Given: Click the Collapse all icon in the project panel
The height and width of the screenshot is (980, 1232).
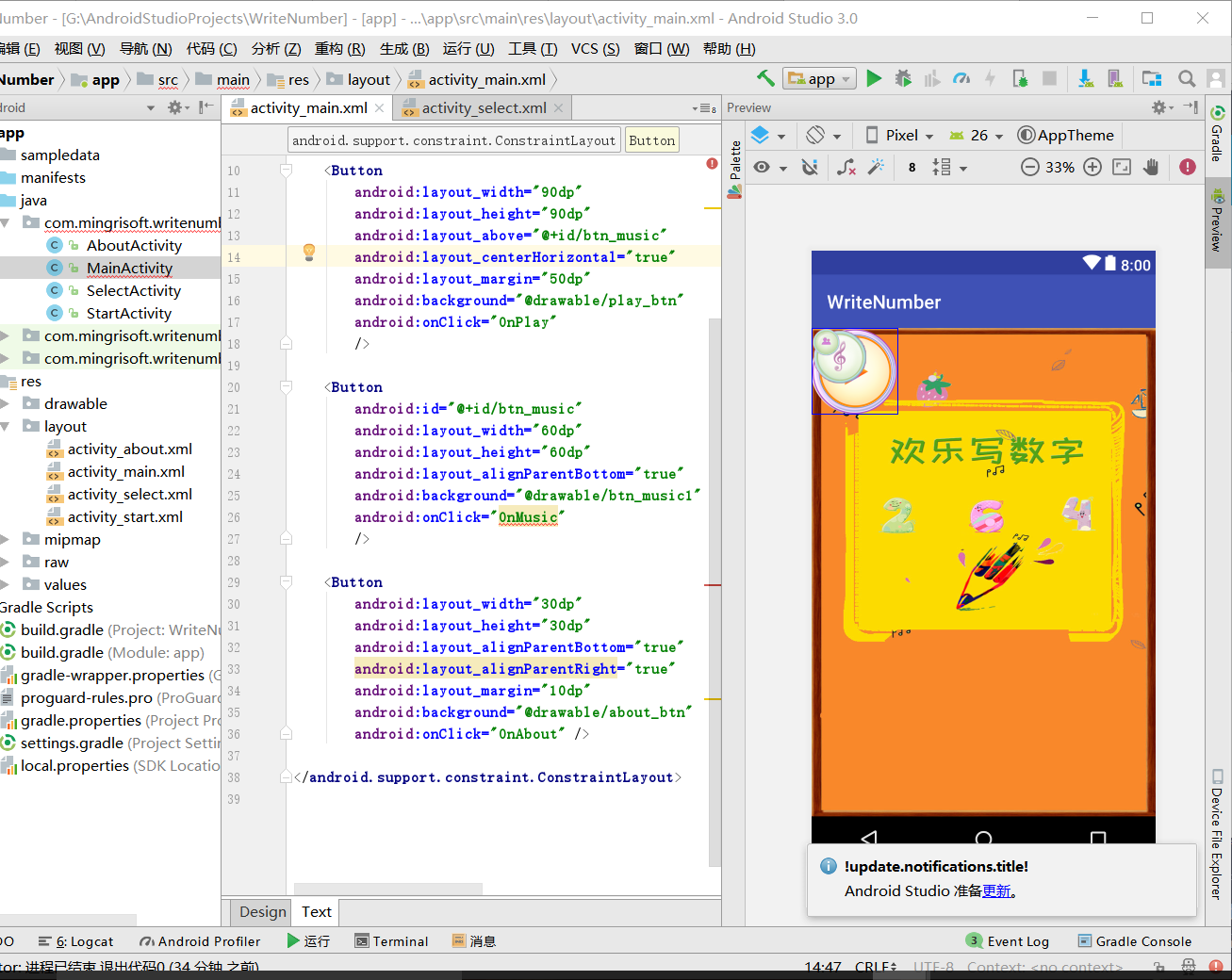Looking at the screenshot, I should pyautogui.click(x=205, y=107).
